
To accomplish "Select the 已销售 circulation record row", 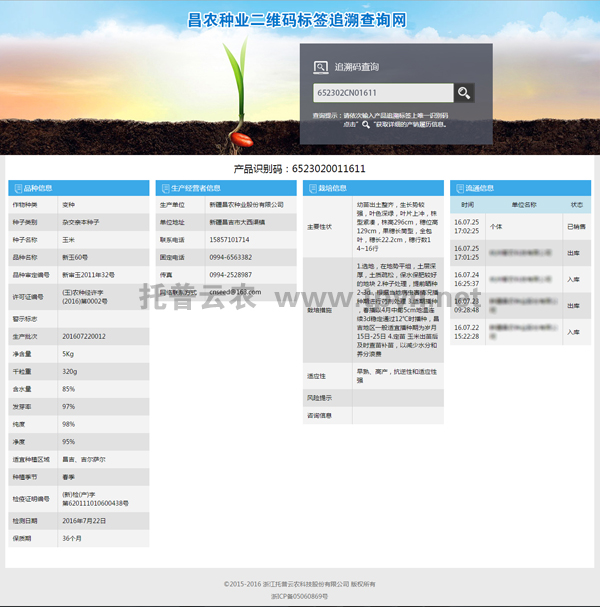I will (x=521, y=226).
